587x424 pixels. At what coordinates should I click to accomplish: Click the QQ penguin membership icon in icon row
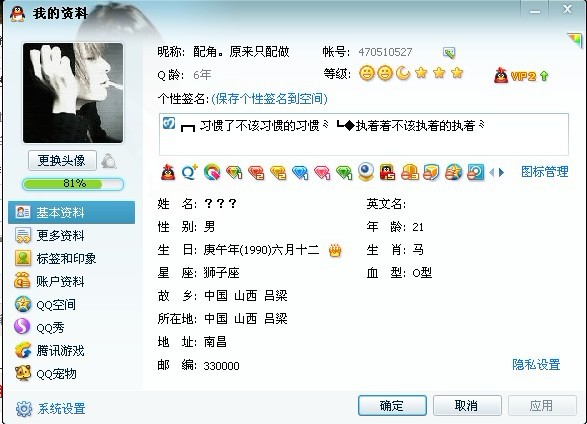click(168, 173)
